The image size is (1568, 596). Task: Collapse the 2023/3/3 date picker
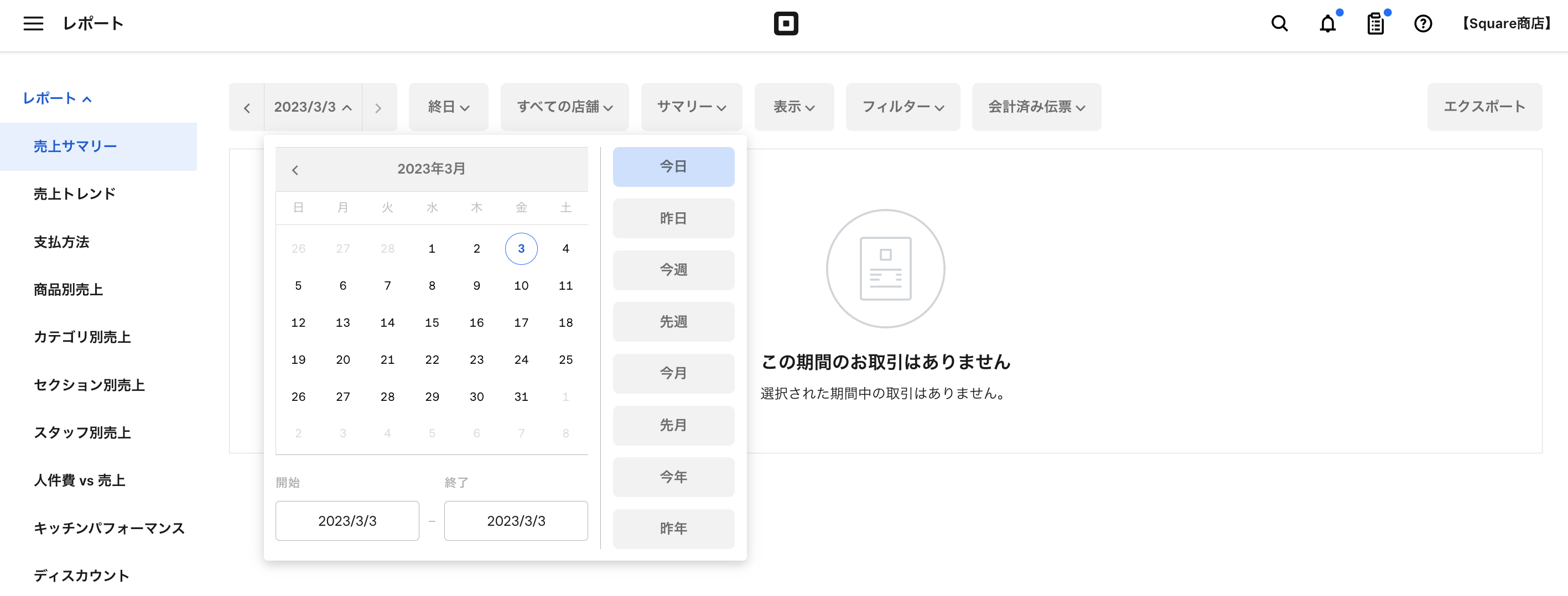313,108
